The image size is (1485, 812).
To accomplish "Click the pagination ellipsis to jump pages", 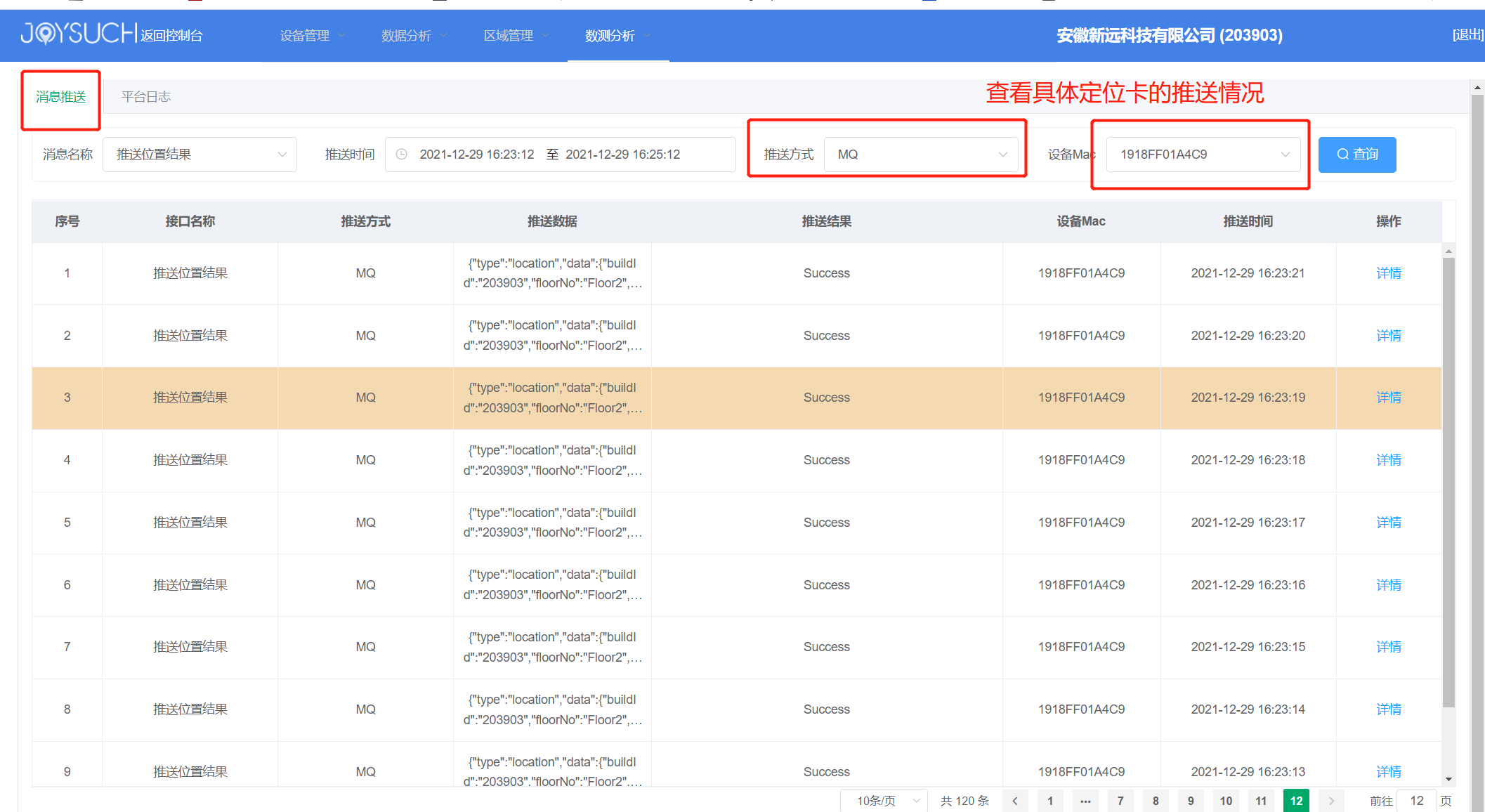I will (x=1085, y=801).
